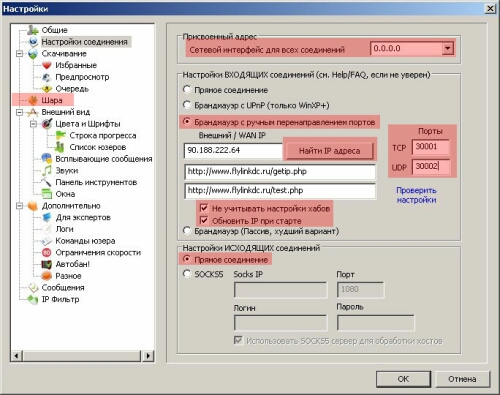500x395 pixels.
Task: Click the test.php URL field
Action: pyautogui.click(x=280, y=191)
